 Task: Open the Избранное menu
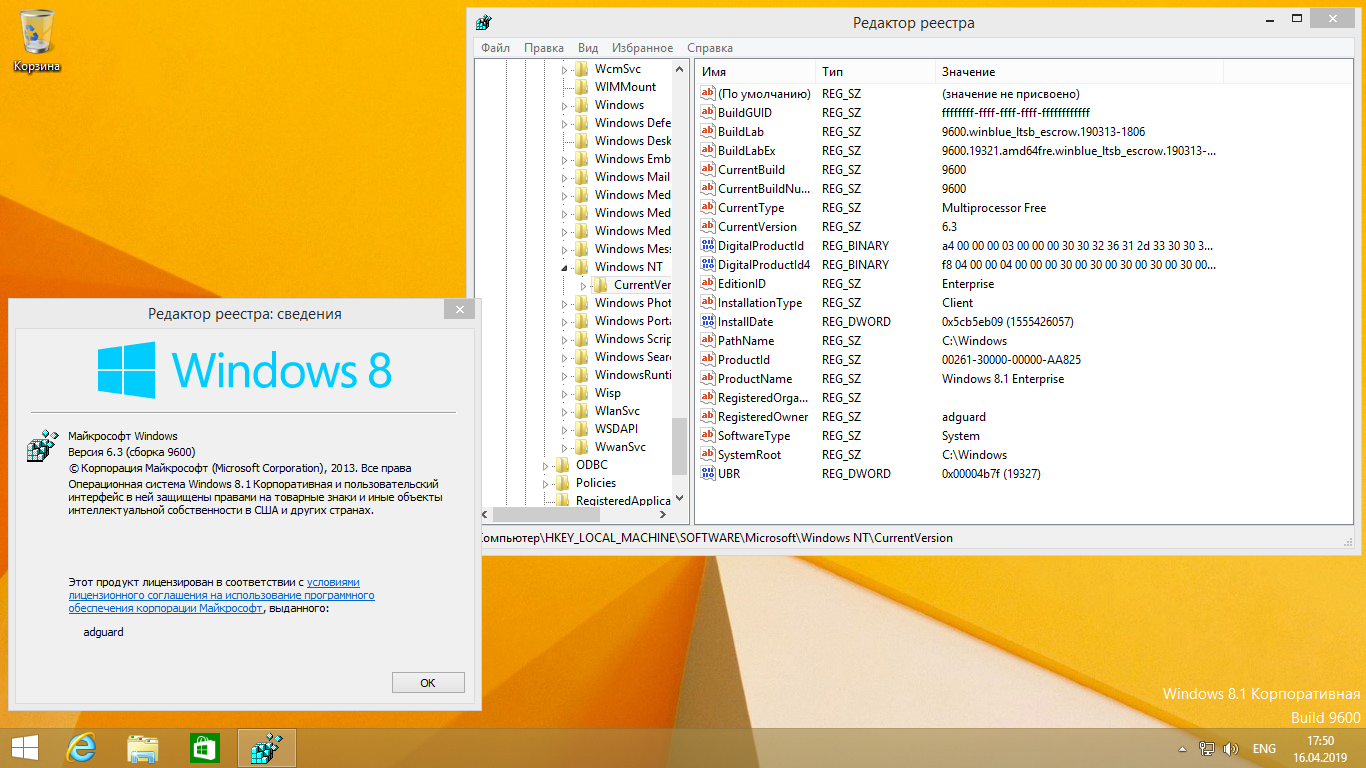pos(643,48)
